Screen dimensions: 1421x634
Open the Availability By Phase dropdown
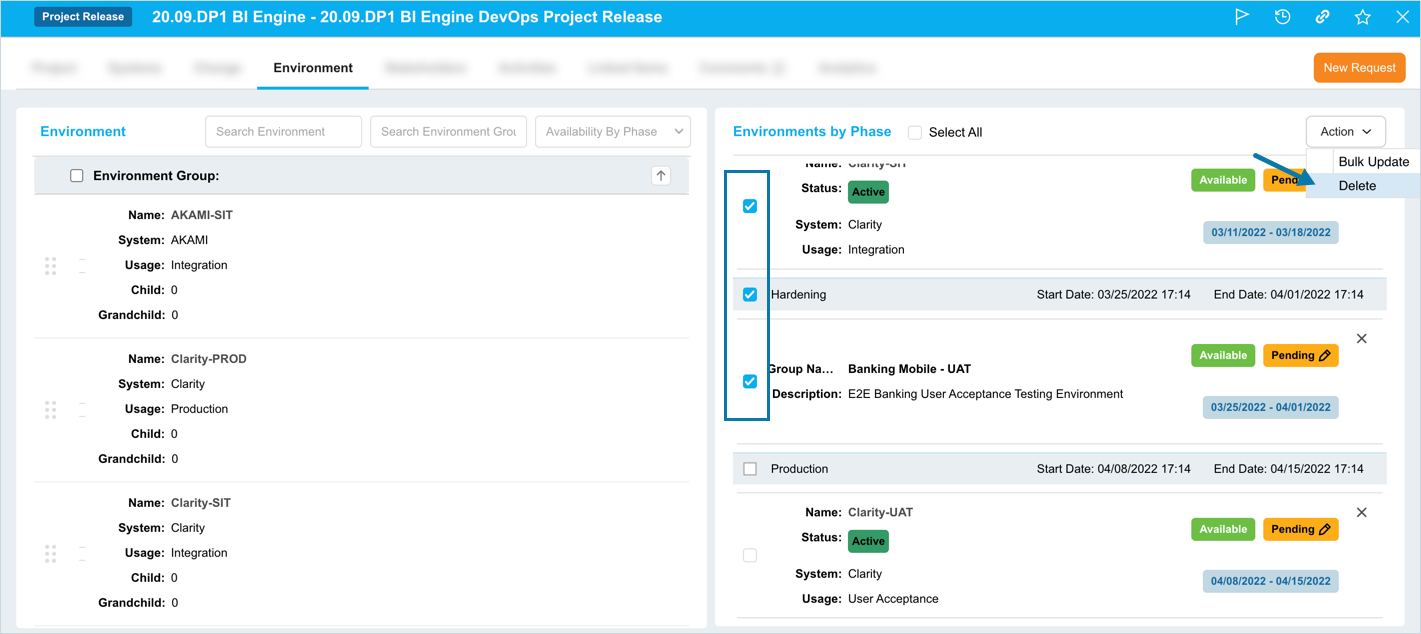tap(612, 132)
